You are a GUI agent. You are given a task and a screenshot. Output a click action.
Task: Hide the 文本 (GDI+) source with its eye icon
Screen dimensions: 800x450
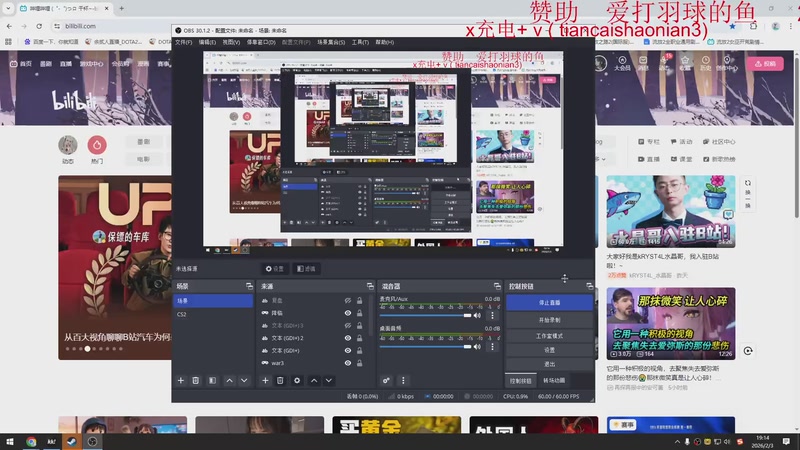point(347,351)
